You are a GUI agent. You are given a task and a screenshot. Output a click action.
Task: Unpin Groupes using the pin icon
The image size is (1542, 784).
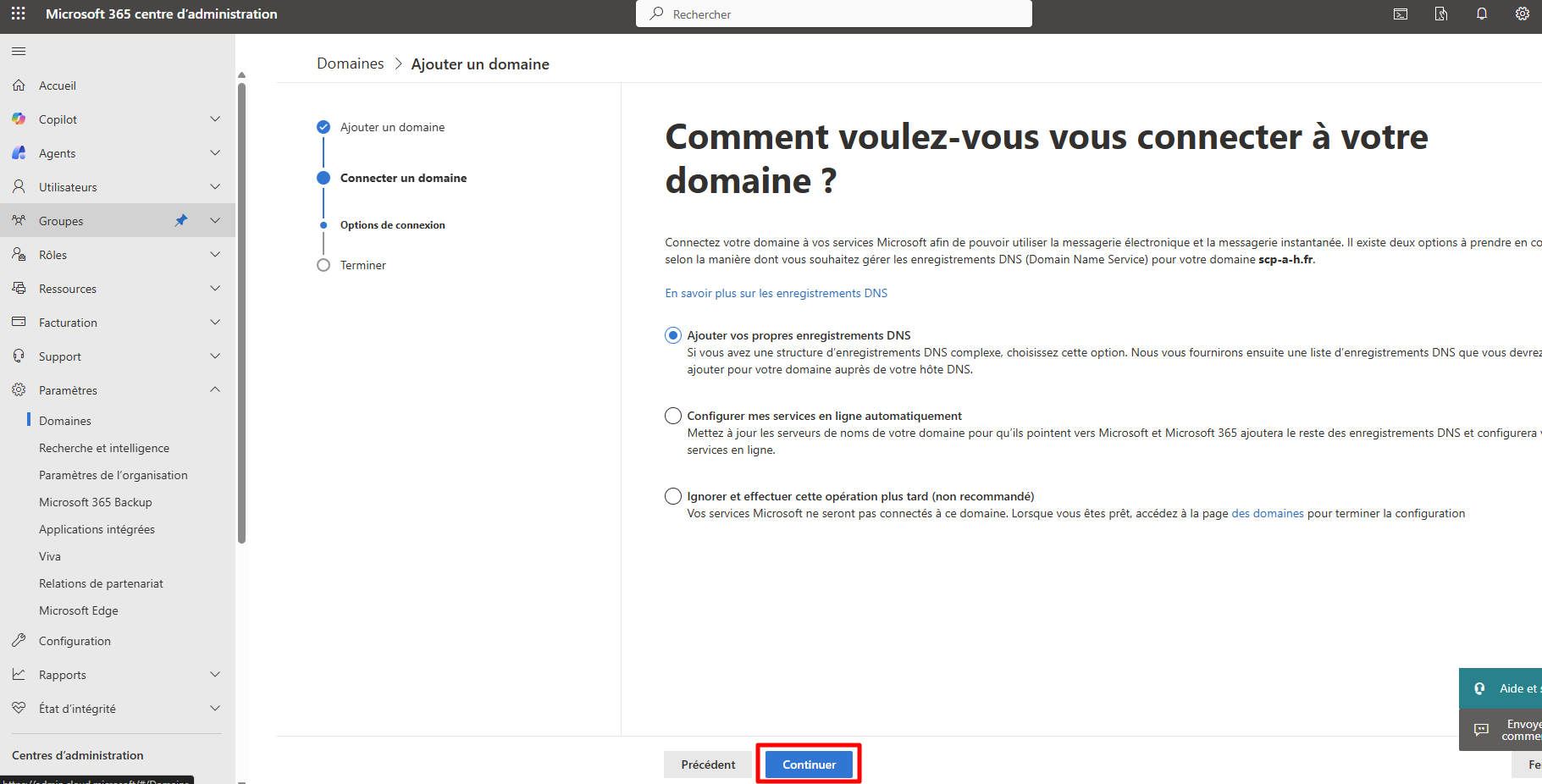pos(181,221)
